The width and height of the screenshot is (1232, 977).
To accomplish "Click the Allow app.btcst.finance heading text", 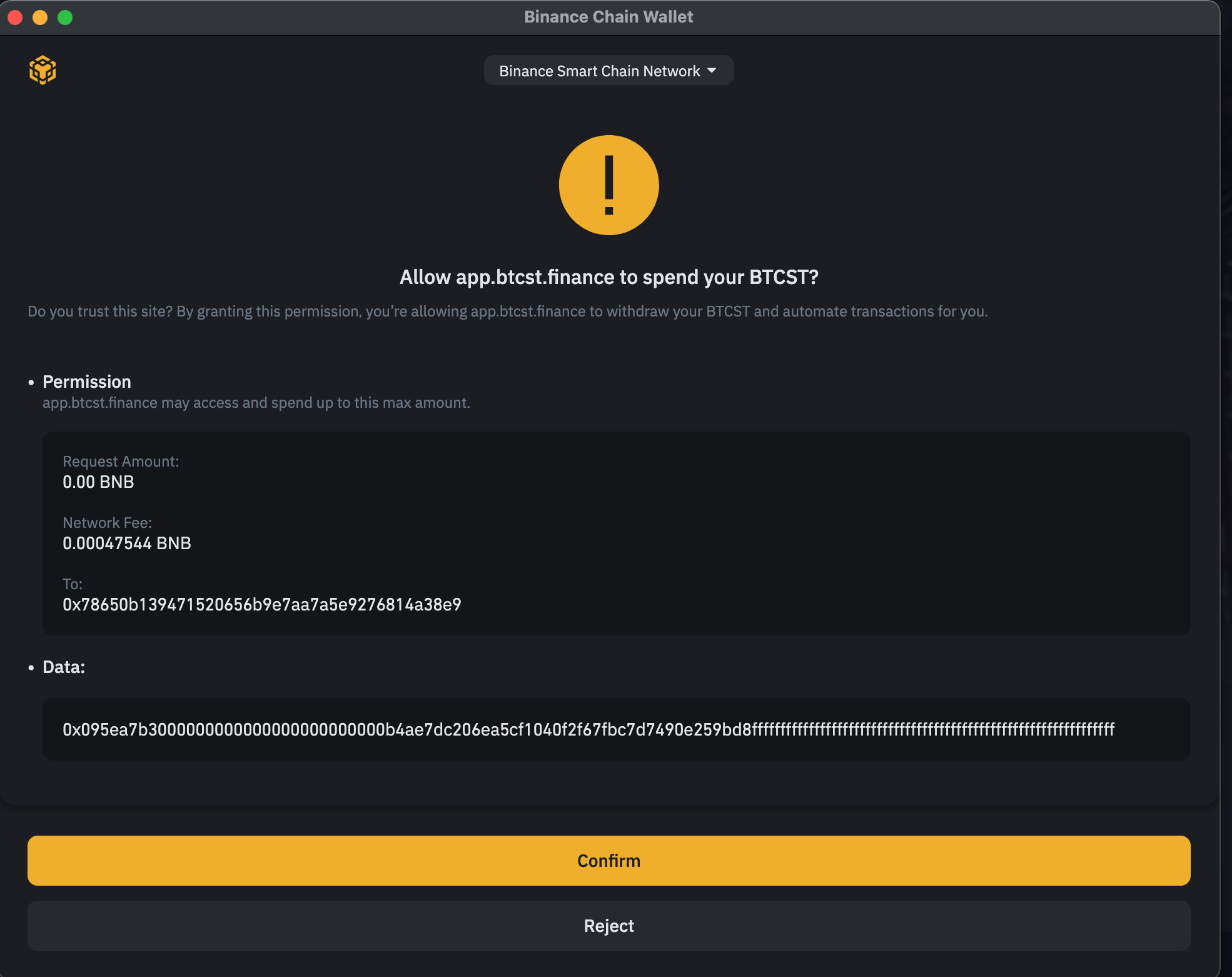I will [608, 277].
